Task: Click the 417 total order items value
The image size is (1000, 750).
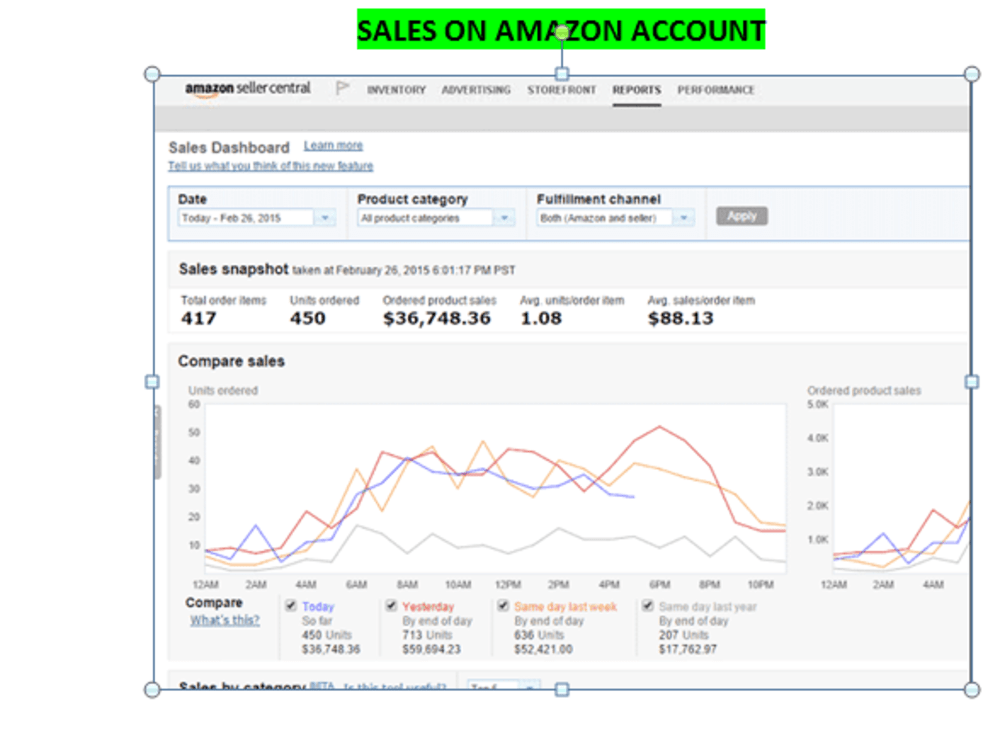Action: point(198,318)
